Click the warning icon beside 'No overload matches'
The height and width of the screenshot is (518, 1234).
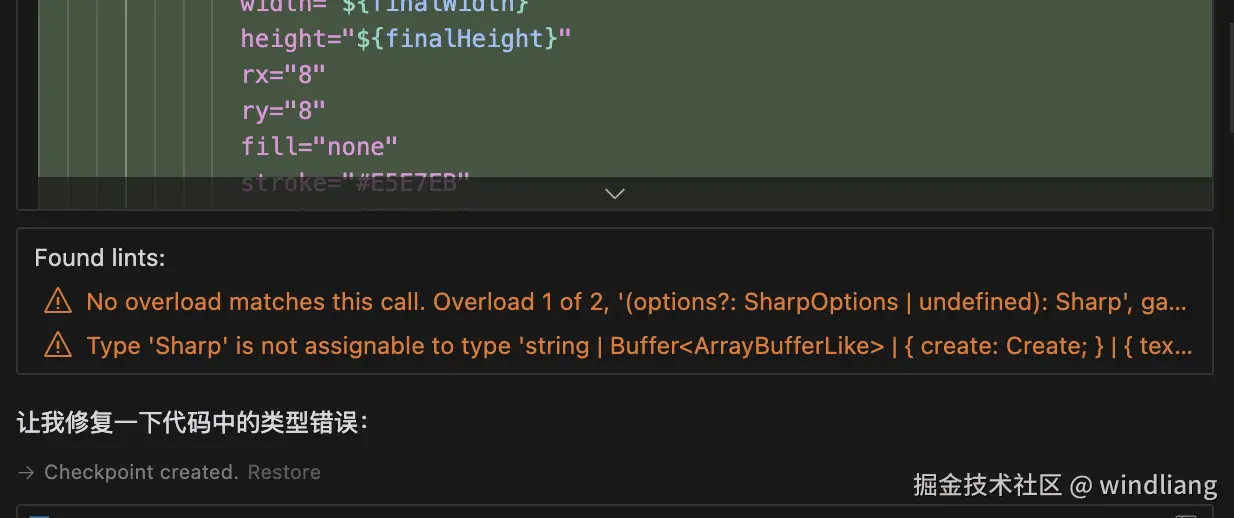point(58,301)
